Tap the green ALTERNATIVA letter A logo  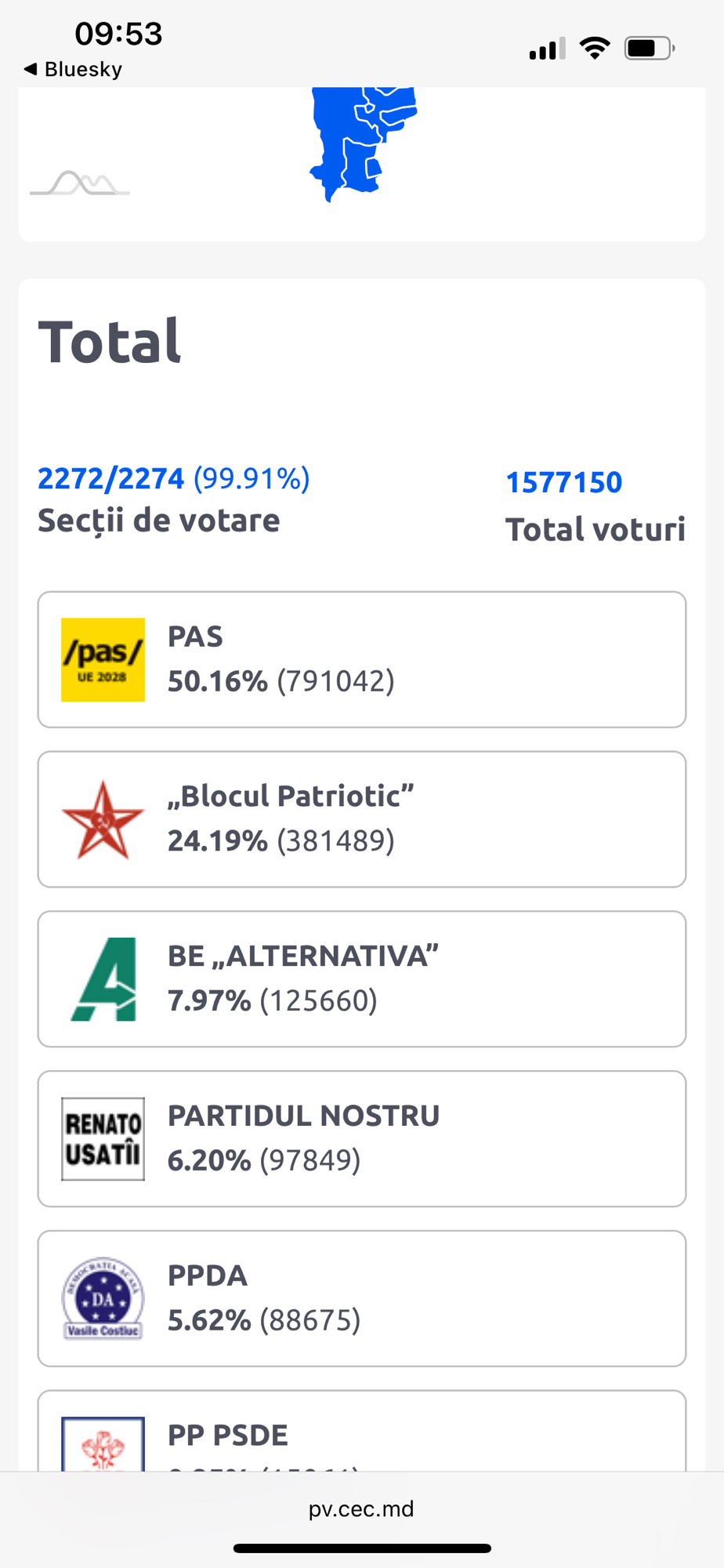tap(104, 979)
